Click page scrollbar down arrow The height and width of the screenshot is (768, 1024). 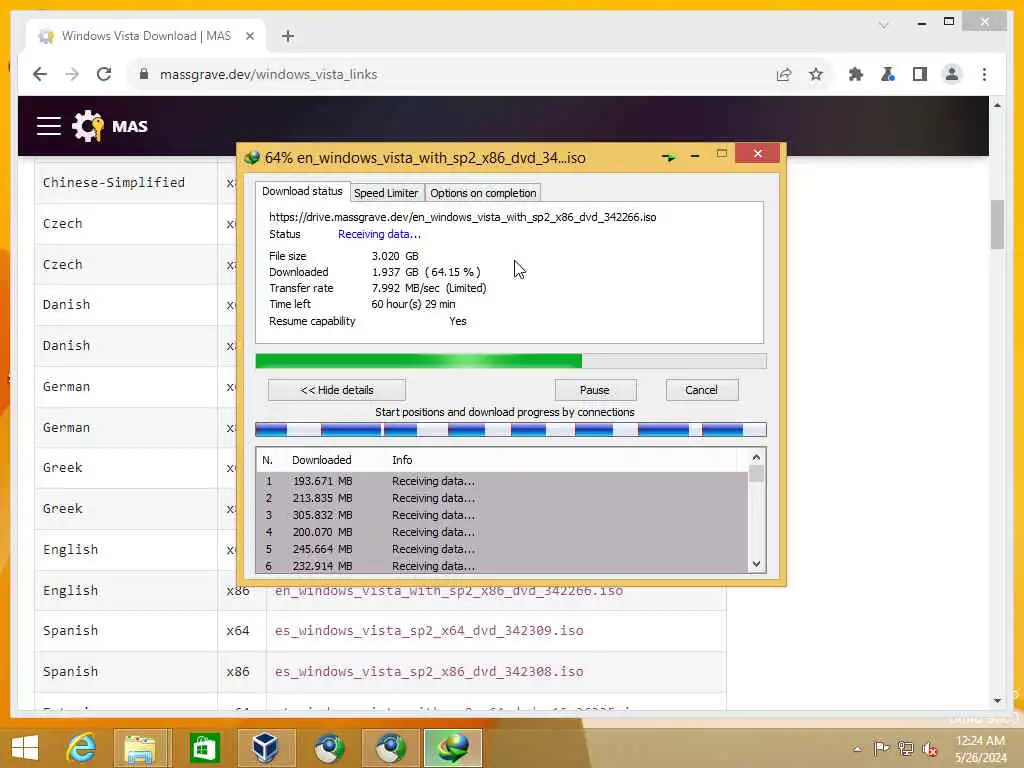pos(997,701)
